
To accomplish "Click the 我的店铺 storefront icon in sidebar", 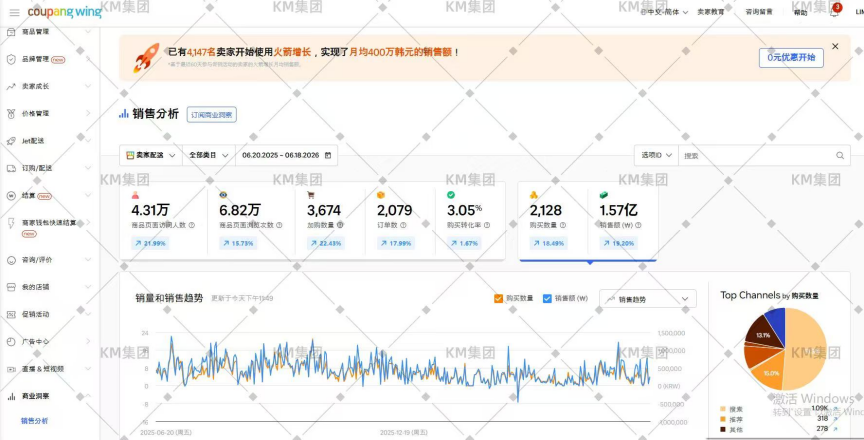I will (x=11, y=287).
